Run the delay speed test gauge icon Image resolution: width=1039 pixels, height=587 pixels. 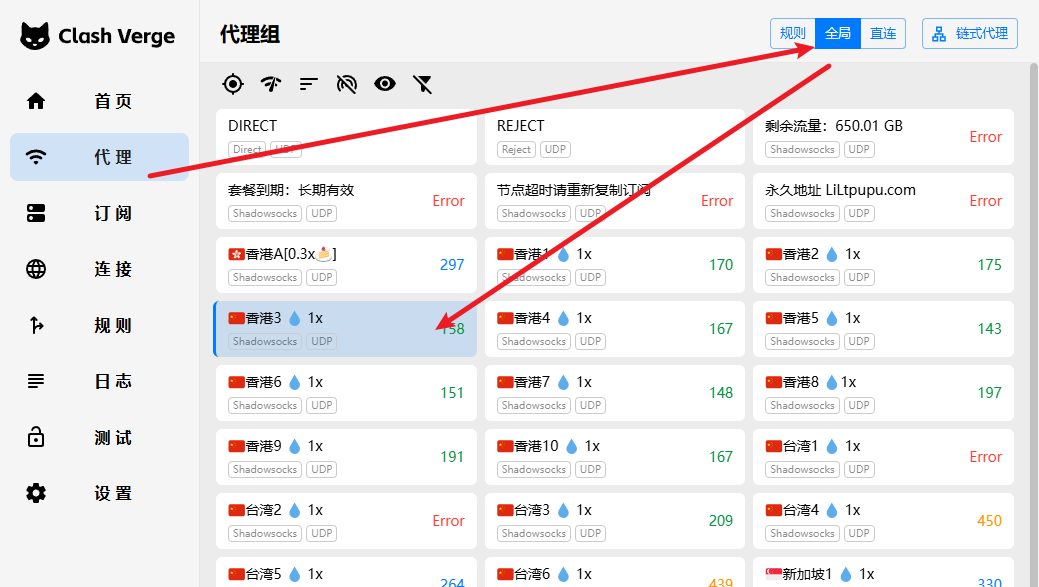tap(271, 84)
